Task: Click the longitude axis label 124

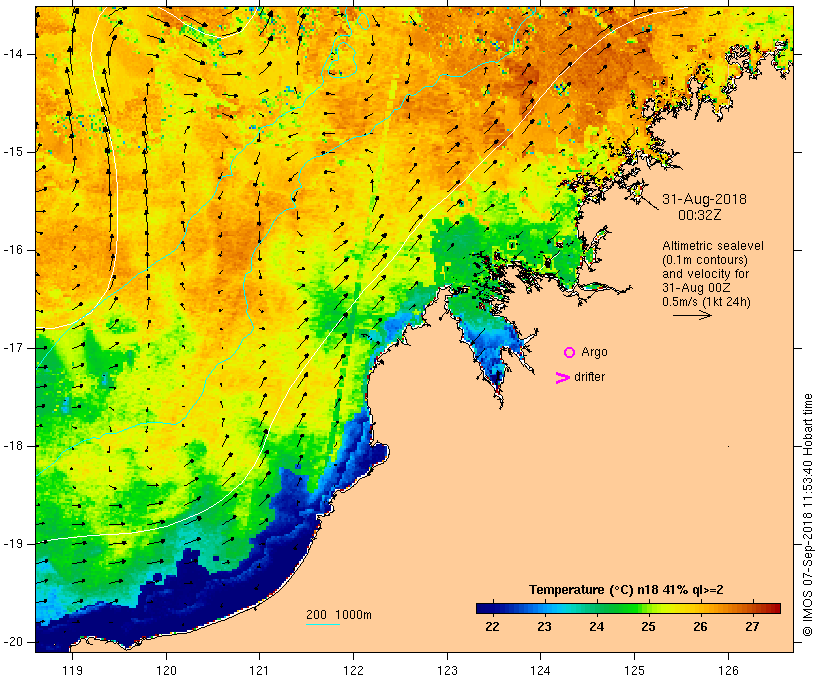Action: [541, 670]
